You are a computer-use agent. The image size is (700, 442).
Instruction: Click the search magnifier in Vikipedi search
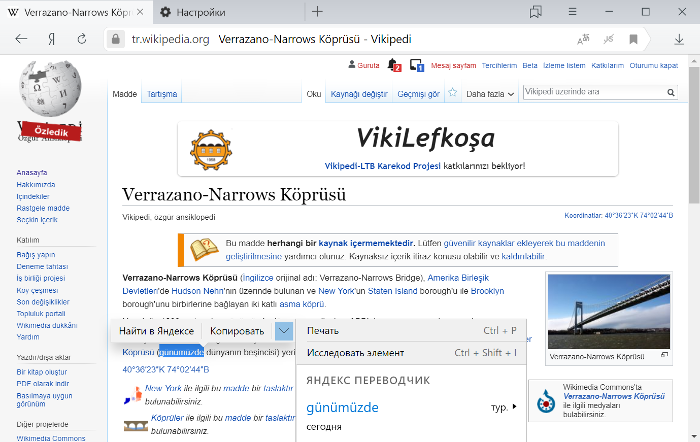tap(671, 92)
